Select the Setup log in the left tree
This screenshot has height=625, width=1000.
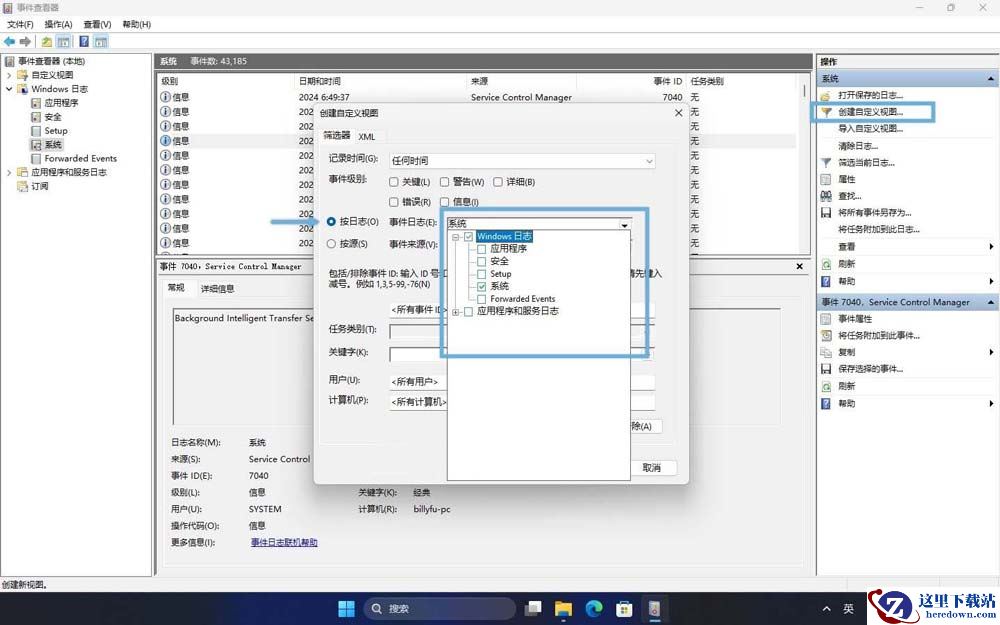point(55,131)
